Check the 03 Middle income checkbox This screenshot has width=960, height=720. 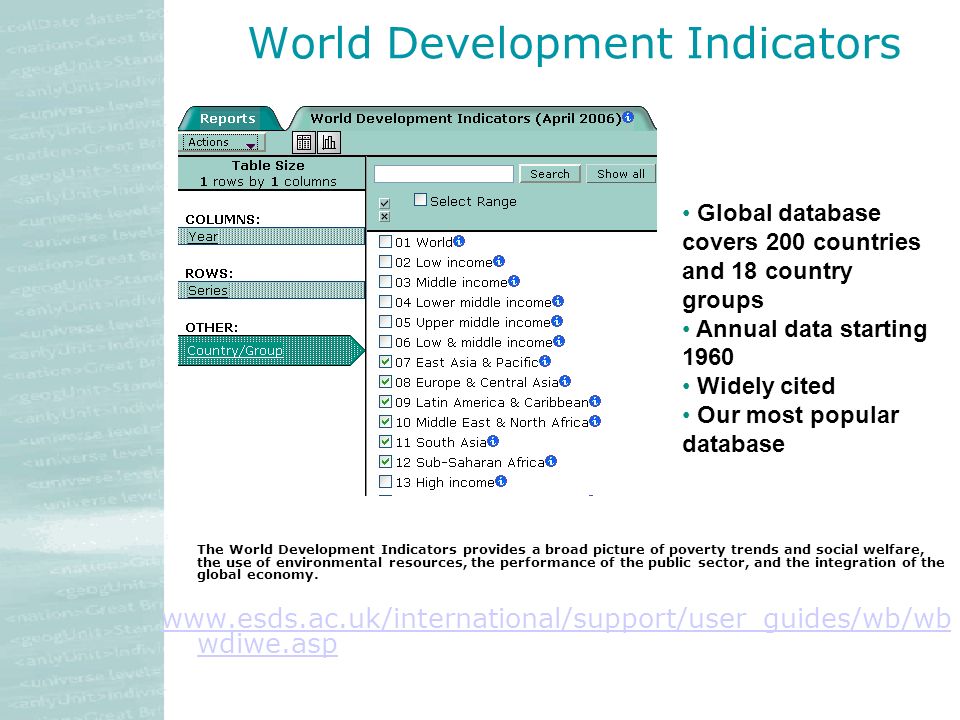(385, 282)
